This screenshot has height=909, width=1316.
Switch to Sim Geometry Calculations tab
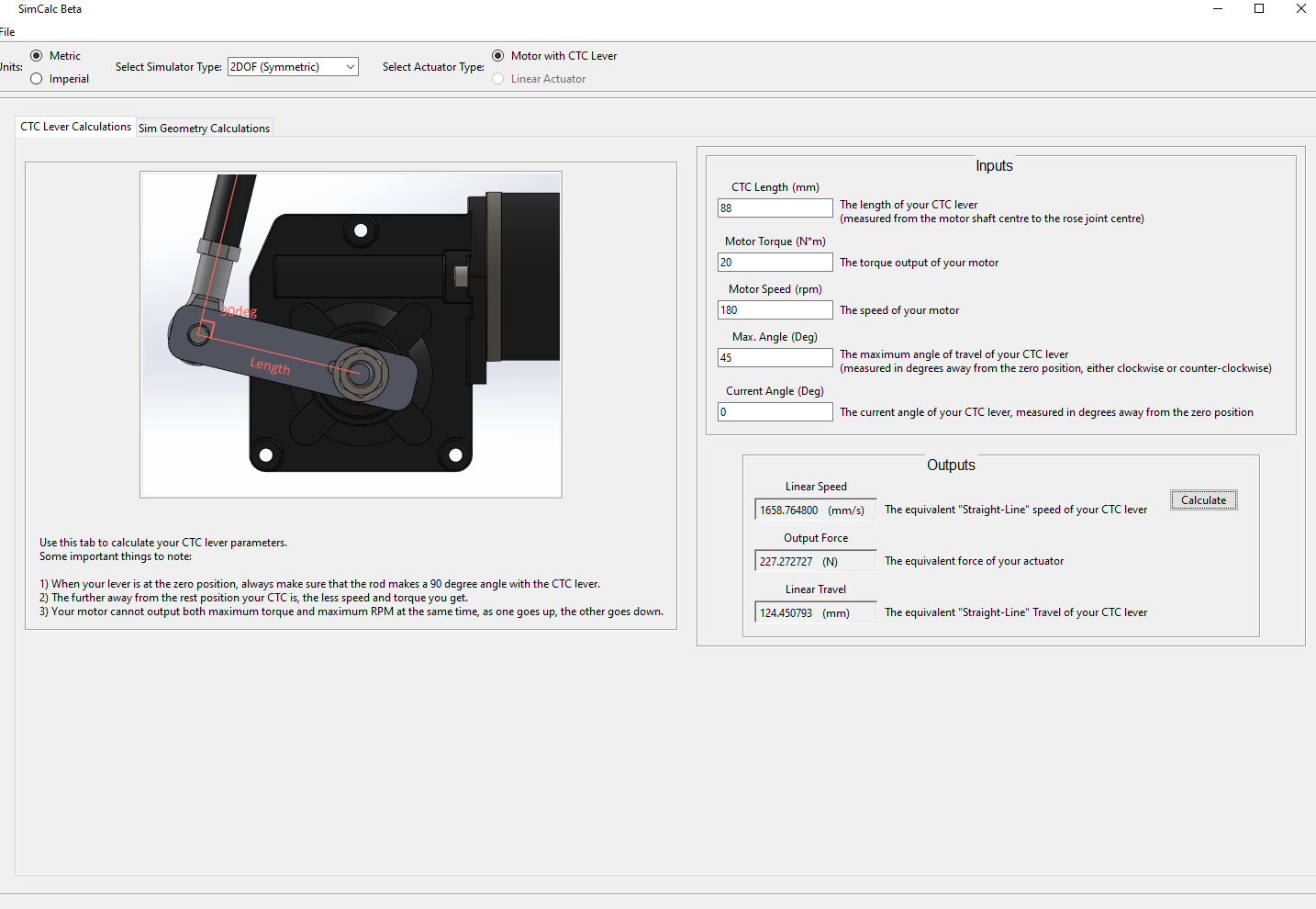coord(204,129)
